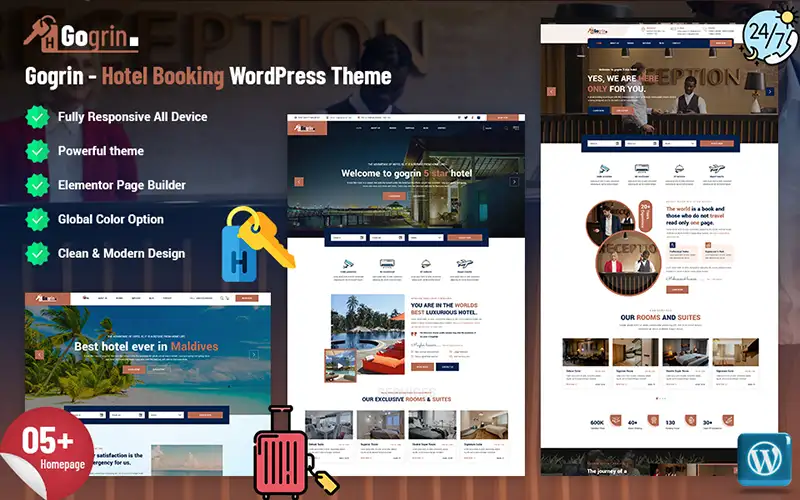Click the 600K counter in reception preview
This screenshot has width=800, height=500.
point(597,423)
